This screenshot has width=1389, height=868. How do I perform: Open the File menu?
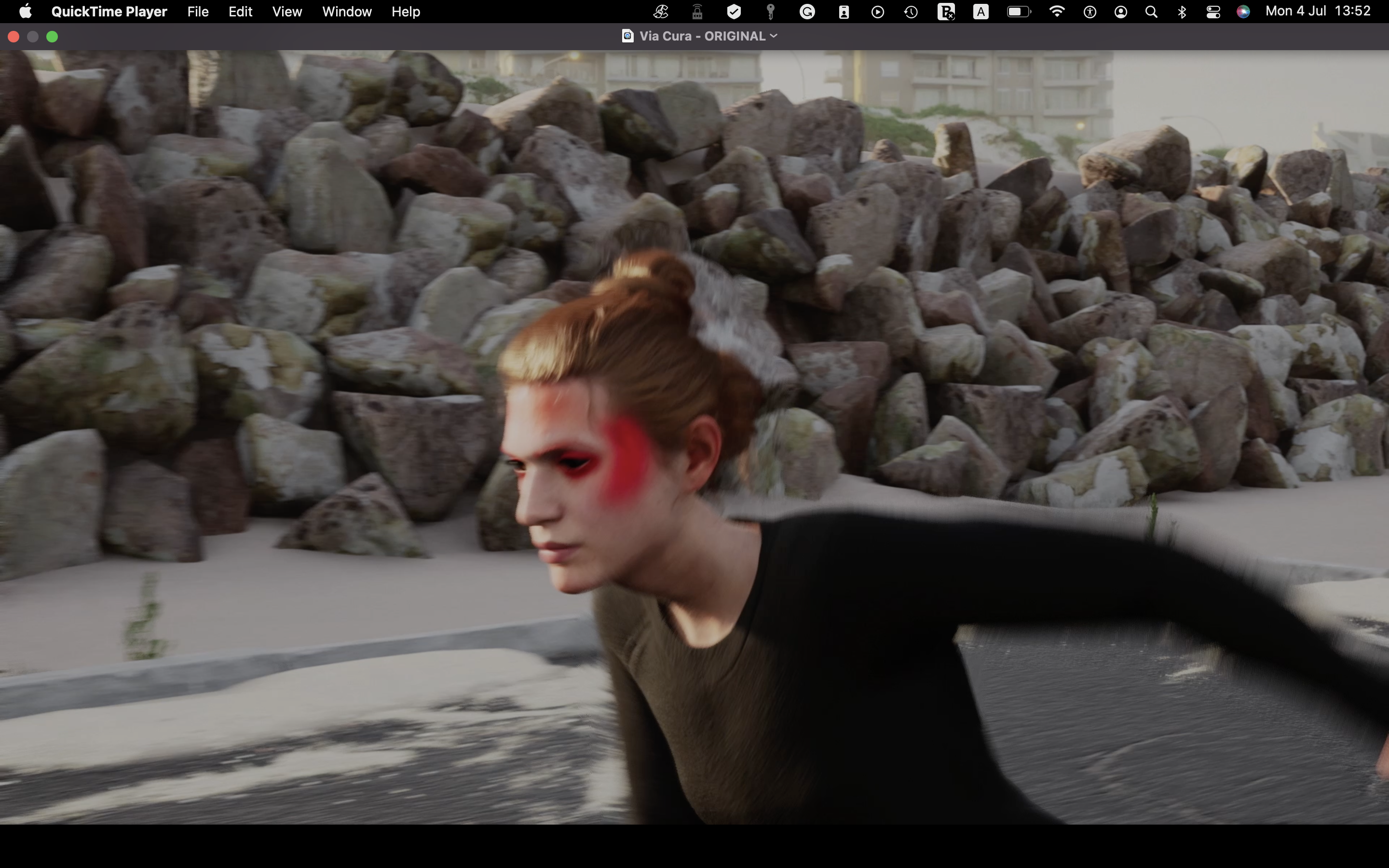(197, 12)
